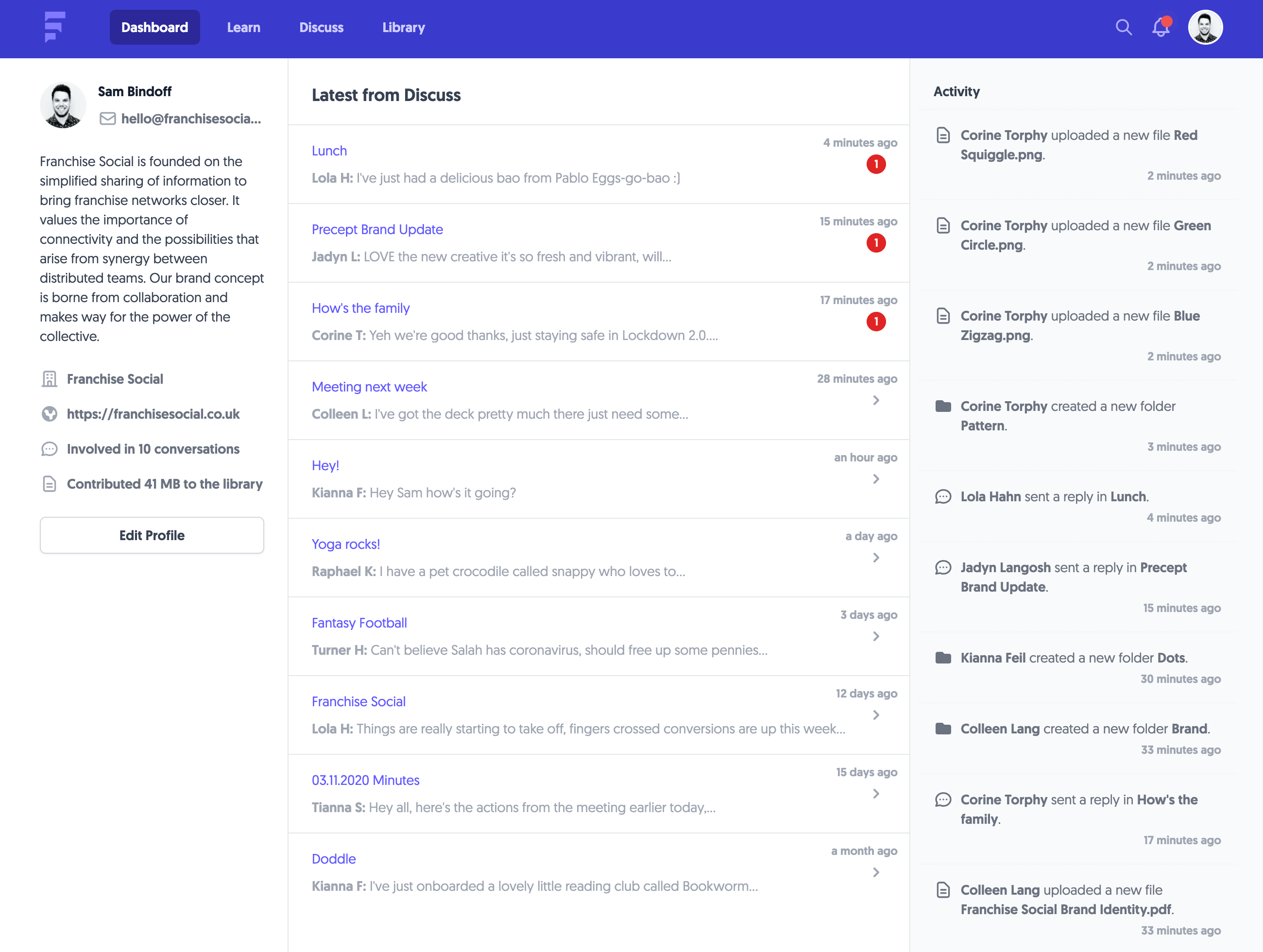The image size is (1263, 952).
Task: Click the envelope email icon
Action: click(107, 119)
